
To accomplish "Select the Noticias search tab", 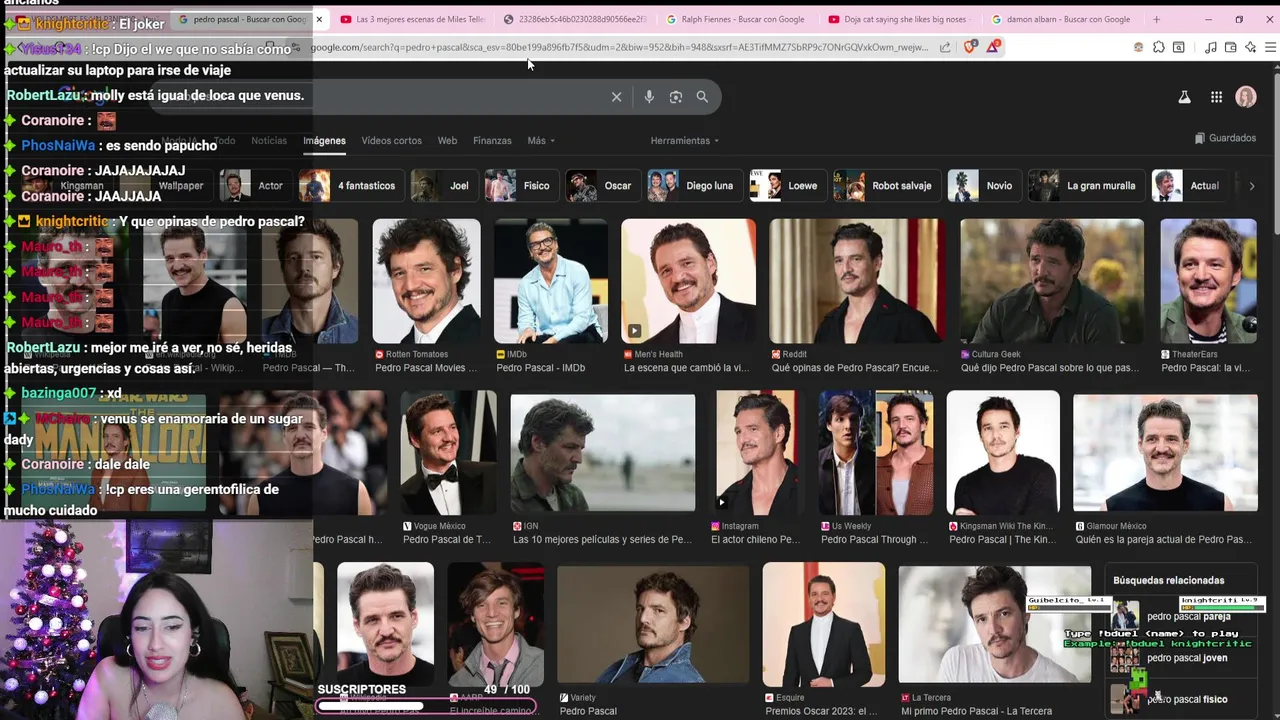I will click(x=268, y=141).
